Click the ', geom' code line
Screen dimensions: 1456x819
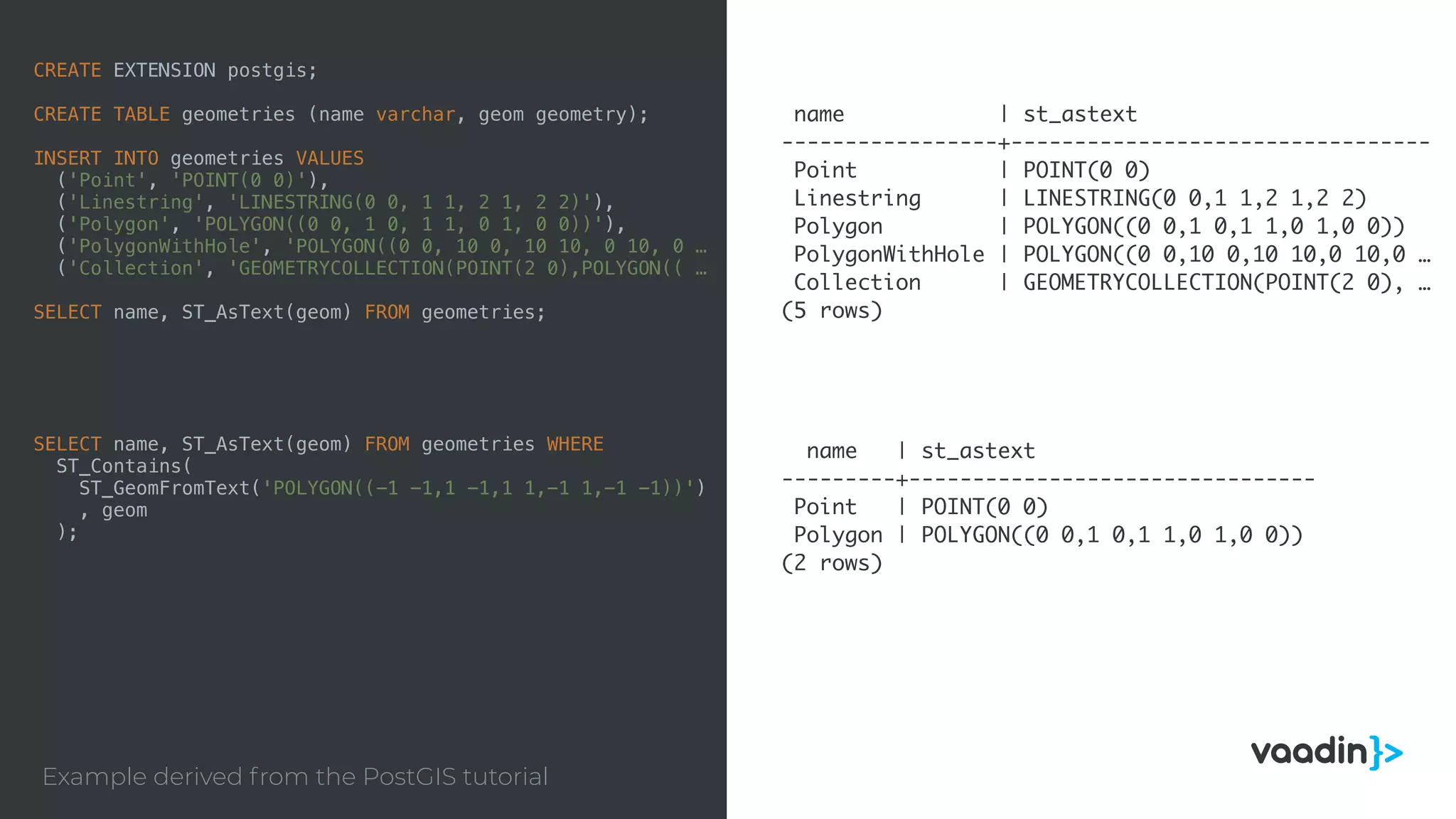coord(114,510)
